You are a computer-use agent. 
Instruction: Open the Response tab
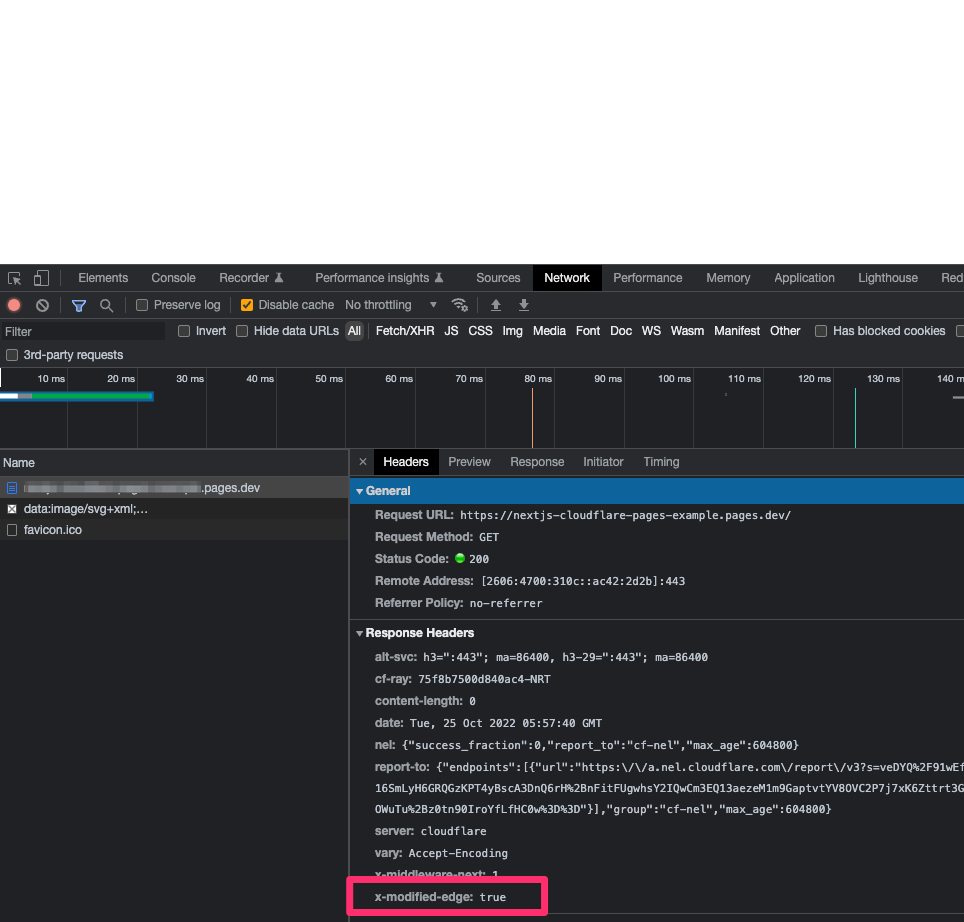click(537, 461)
